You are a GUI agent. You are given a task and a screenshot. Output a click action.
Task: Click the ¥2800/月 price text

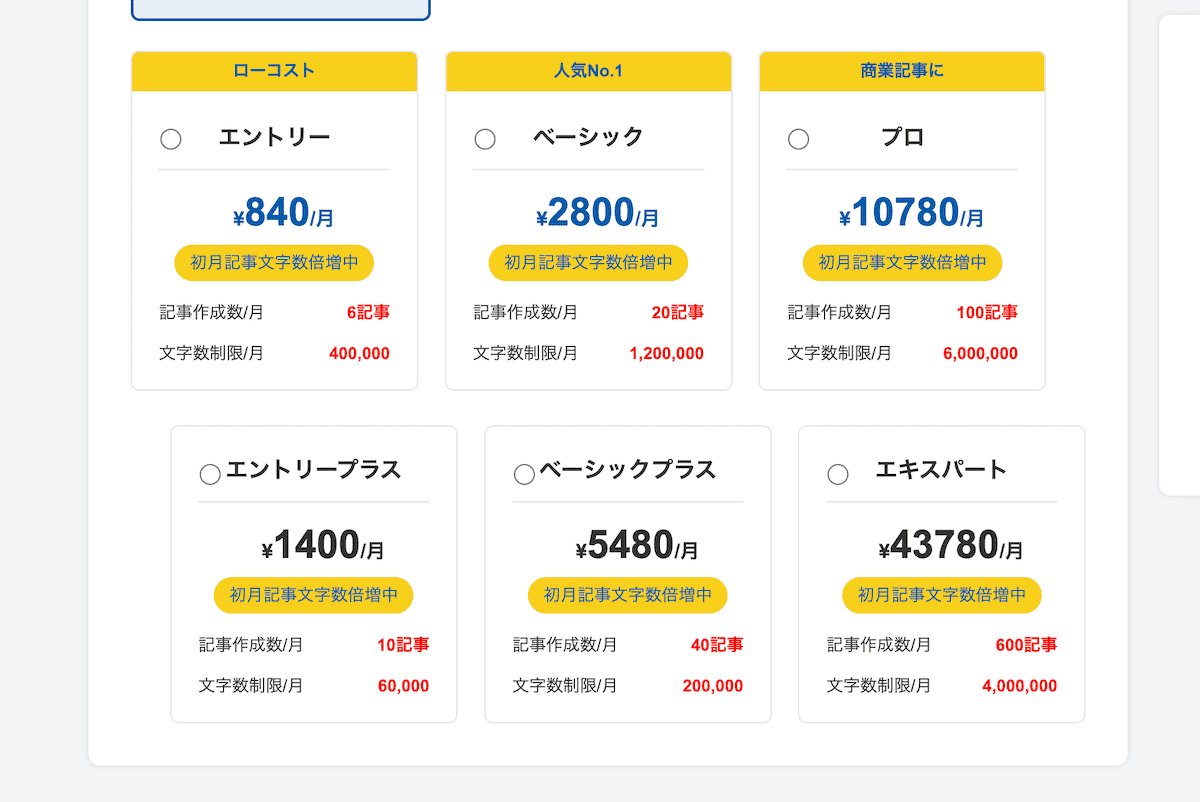click(597, 214)
